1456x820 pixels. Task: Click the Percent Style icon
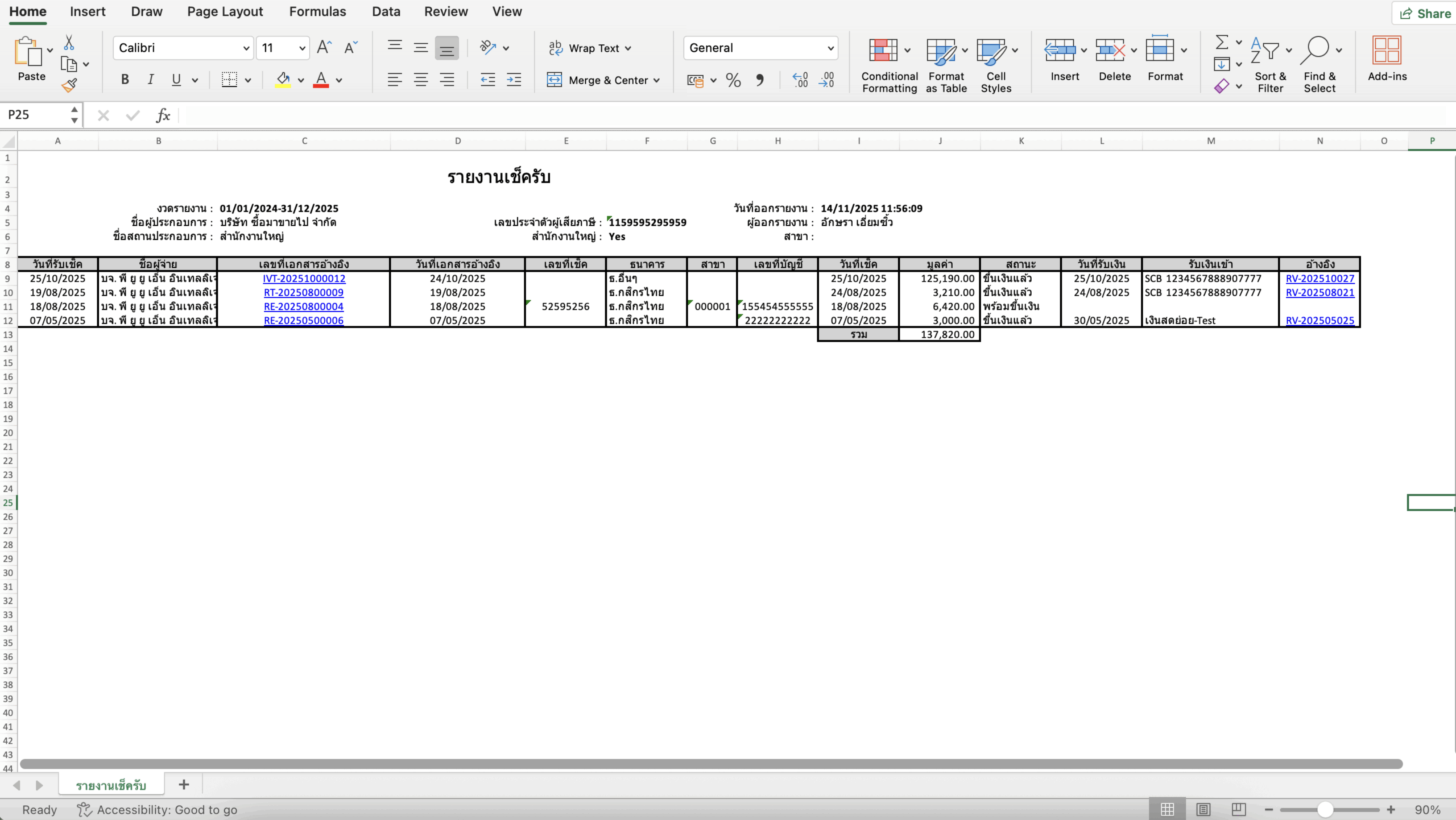733,80
